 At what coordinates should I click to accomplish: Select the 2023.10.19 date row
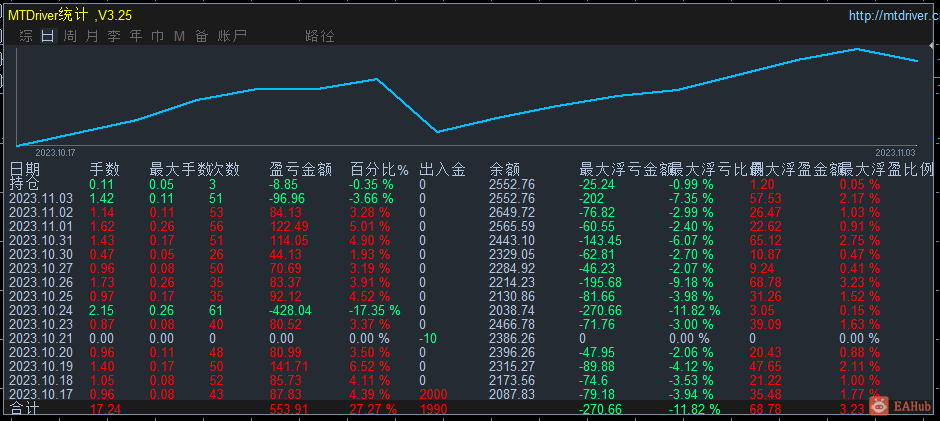(41, 366)
